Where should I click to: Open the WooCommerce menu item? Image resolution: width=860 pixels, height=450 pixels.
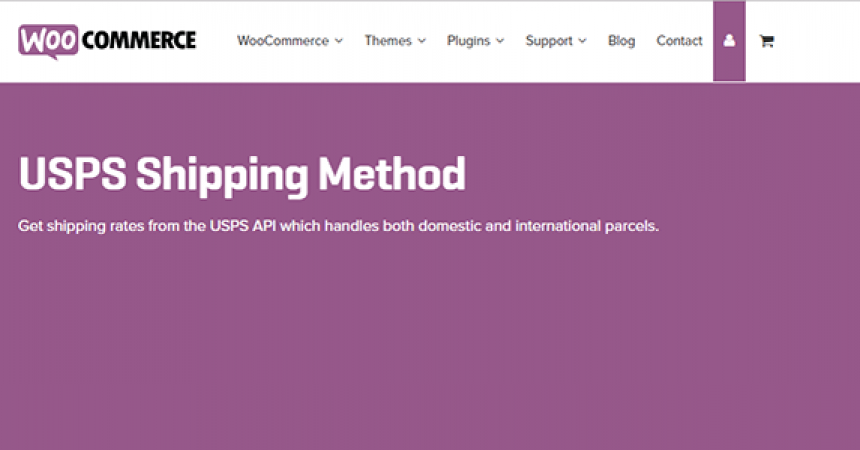click(x=282, y=41)
